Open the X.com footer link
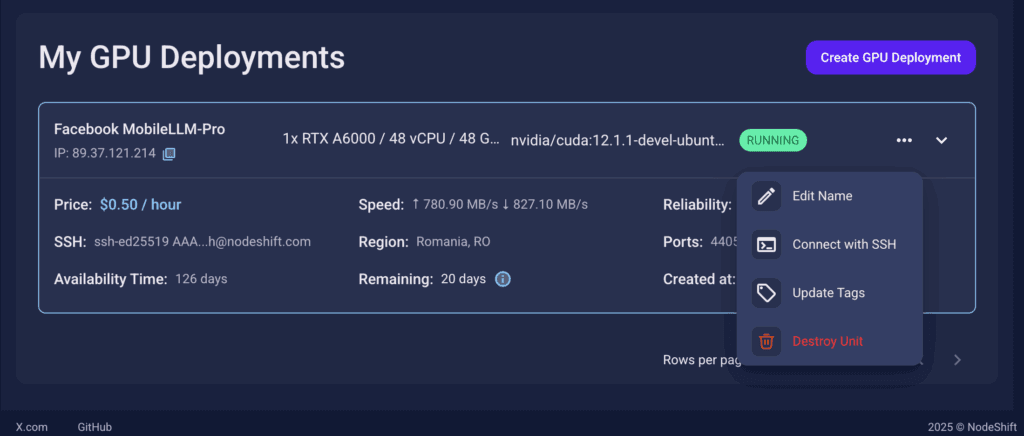Screen dimensions: 1024x436 pos(32,427)
